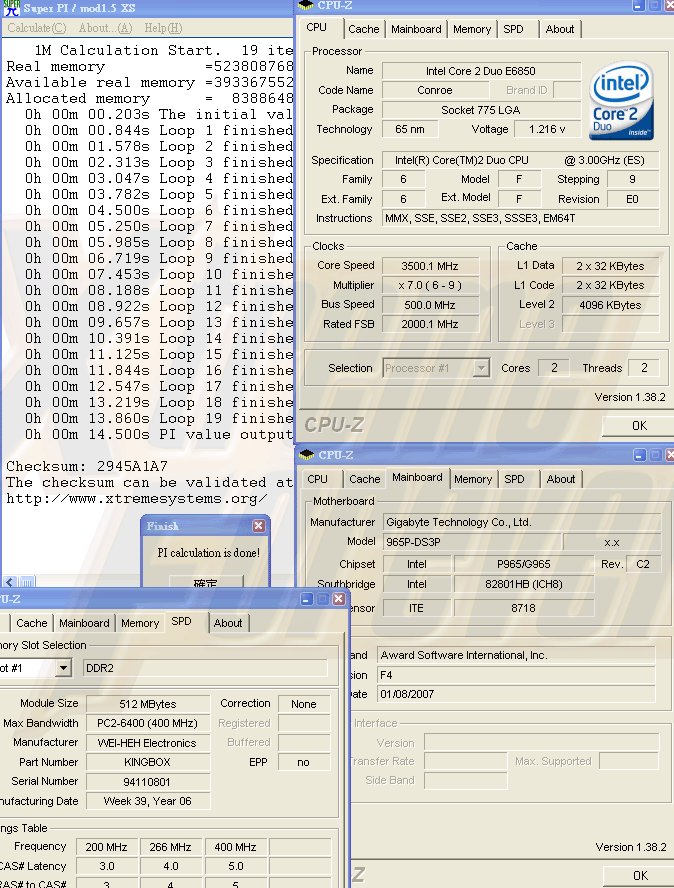This screenshot has width=674, height=888.
Task: Click OK in the top CPU-Z window
Action: click(639, 425)
